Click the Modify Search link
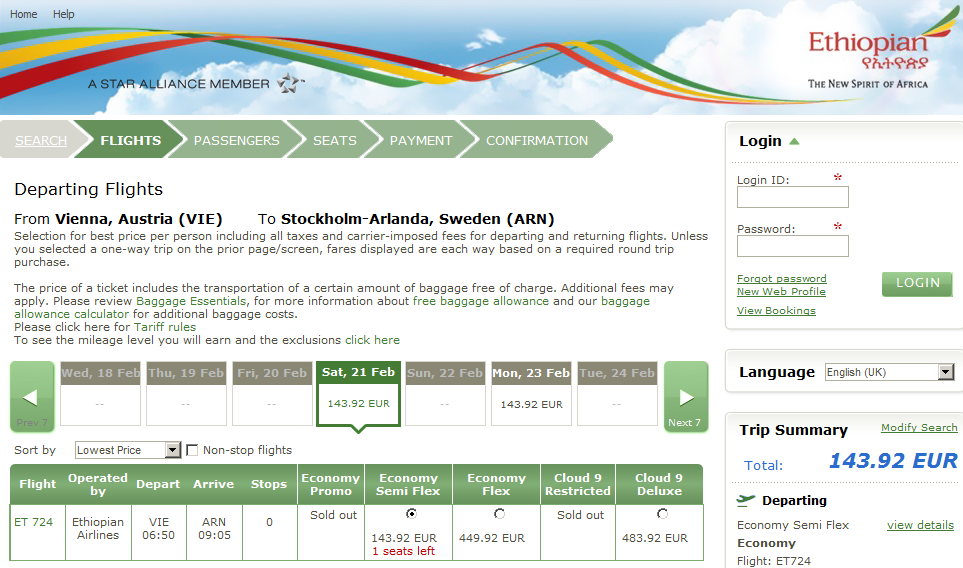This screenshot has width=963, height=568. click(918, 427)
